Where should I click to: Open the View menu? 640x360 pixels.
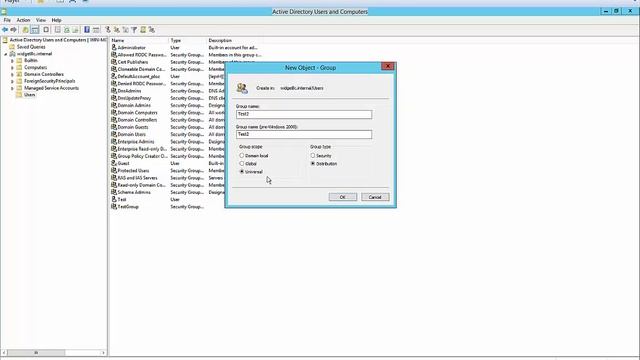click(41, 20)
